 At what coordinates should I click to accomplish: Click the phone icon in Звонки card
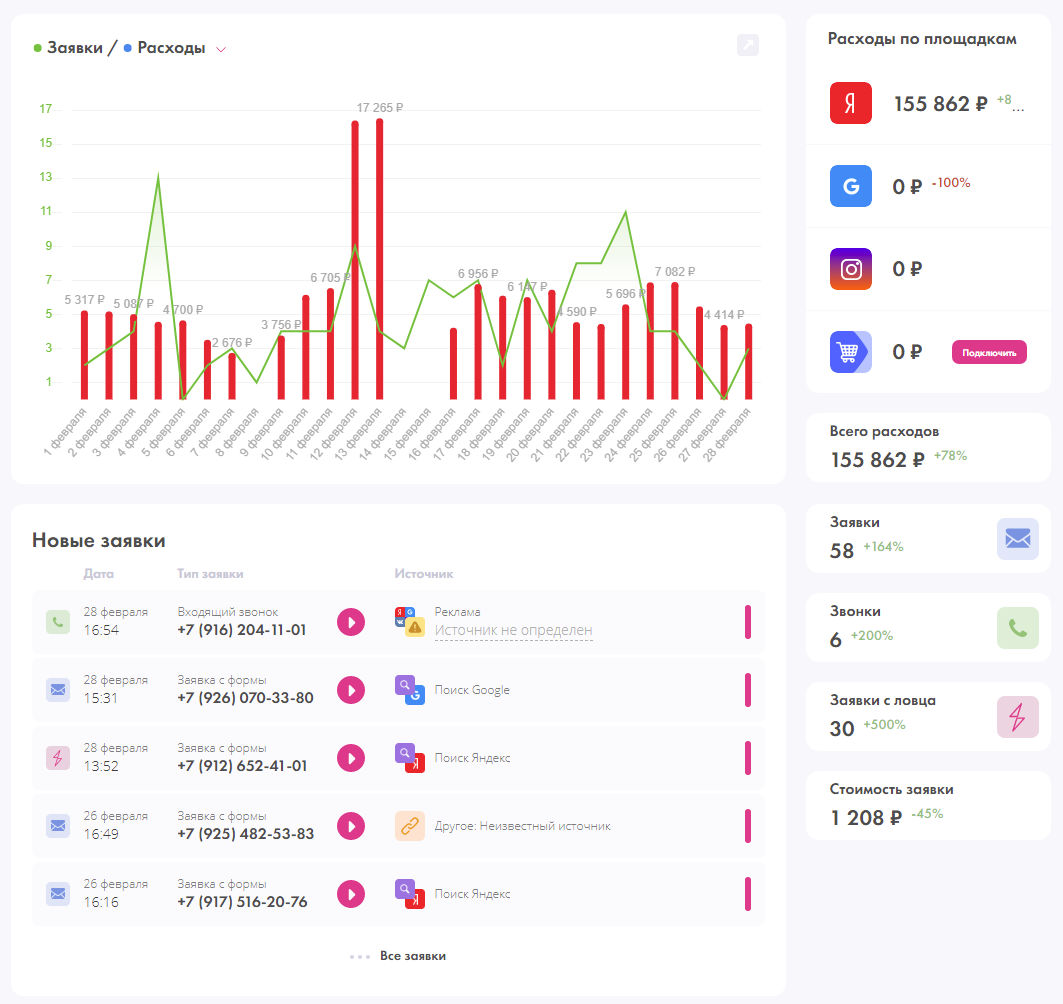(x=1018, y=628)
